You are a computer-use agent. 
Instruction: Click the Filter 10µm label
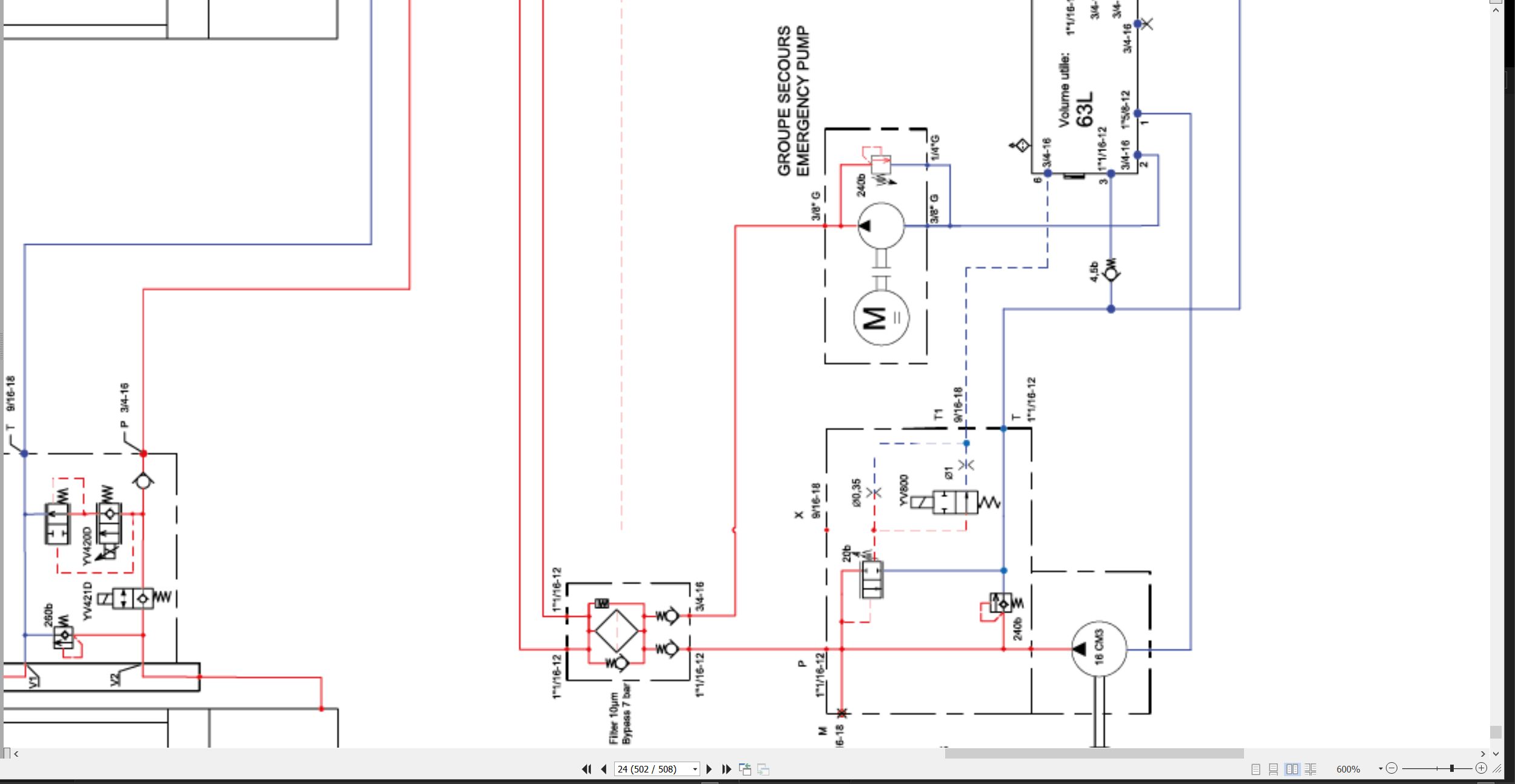[614, 718]
